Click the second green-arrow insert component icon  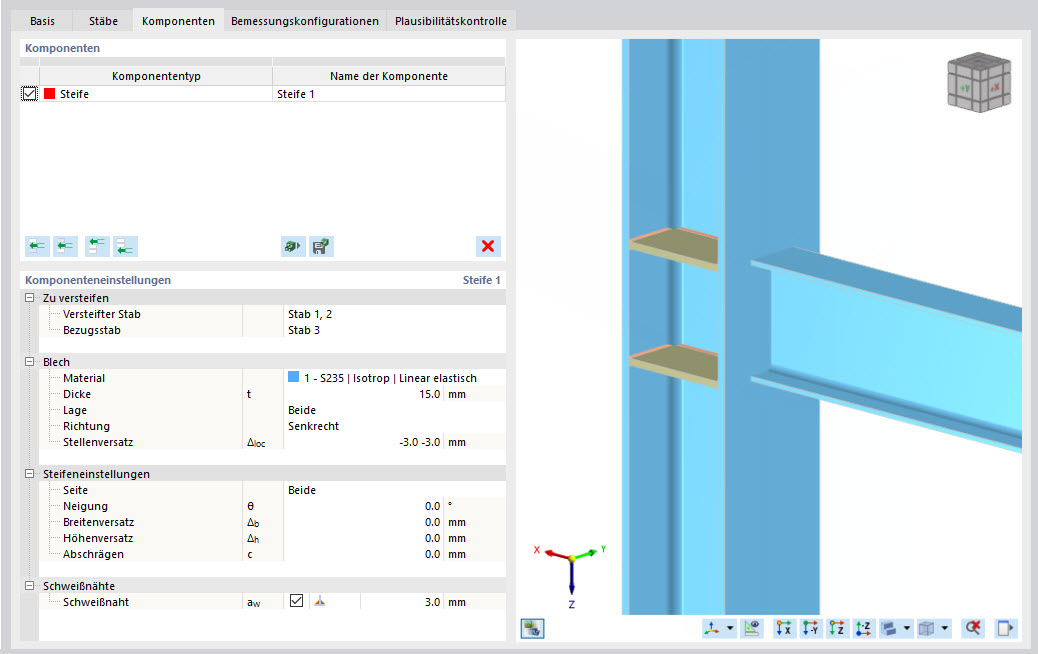pos(66,246)
